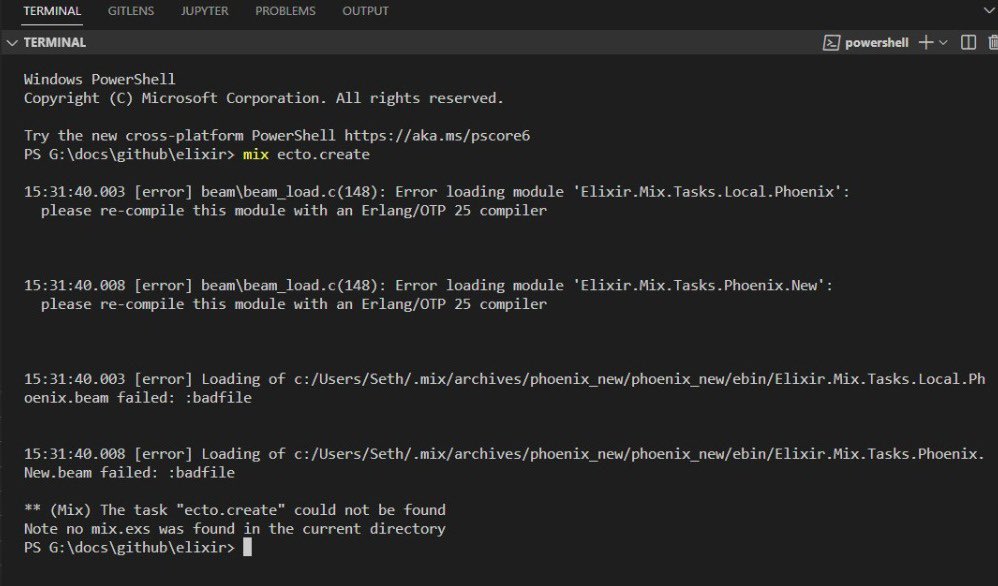The image size is (998, 586).
Task: Open the panel chevron at top right
Action: 990,11
